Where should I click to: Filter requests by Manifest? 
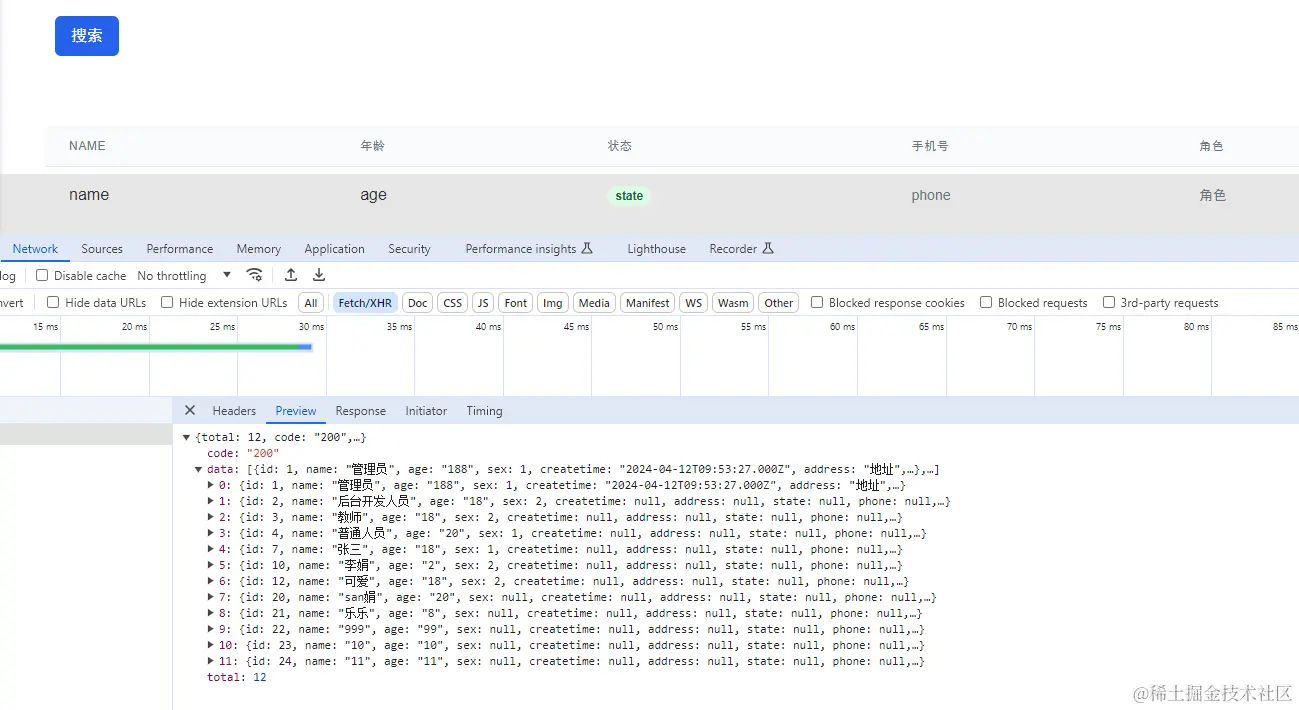[648, 303]
